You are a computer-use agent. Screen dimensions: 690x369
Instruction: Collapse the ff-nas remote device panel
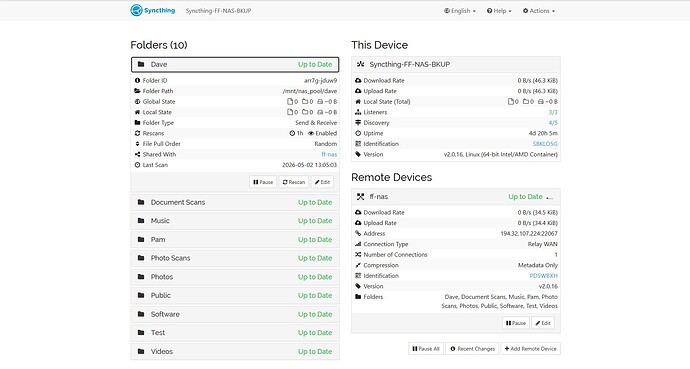pos(456,197)
